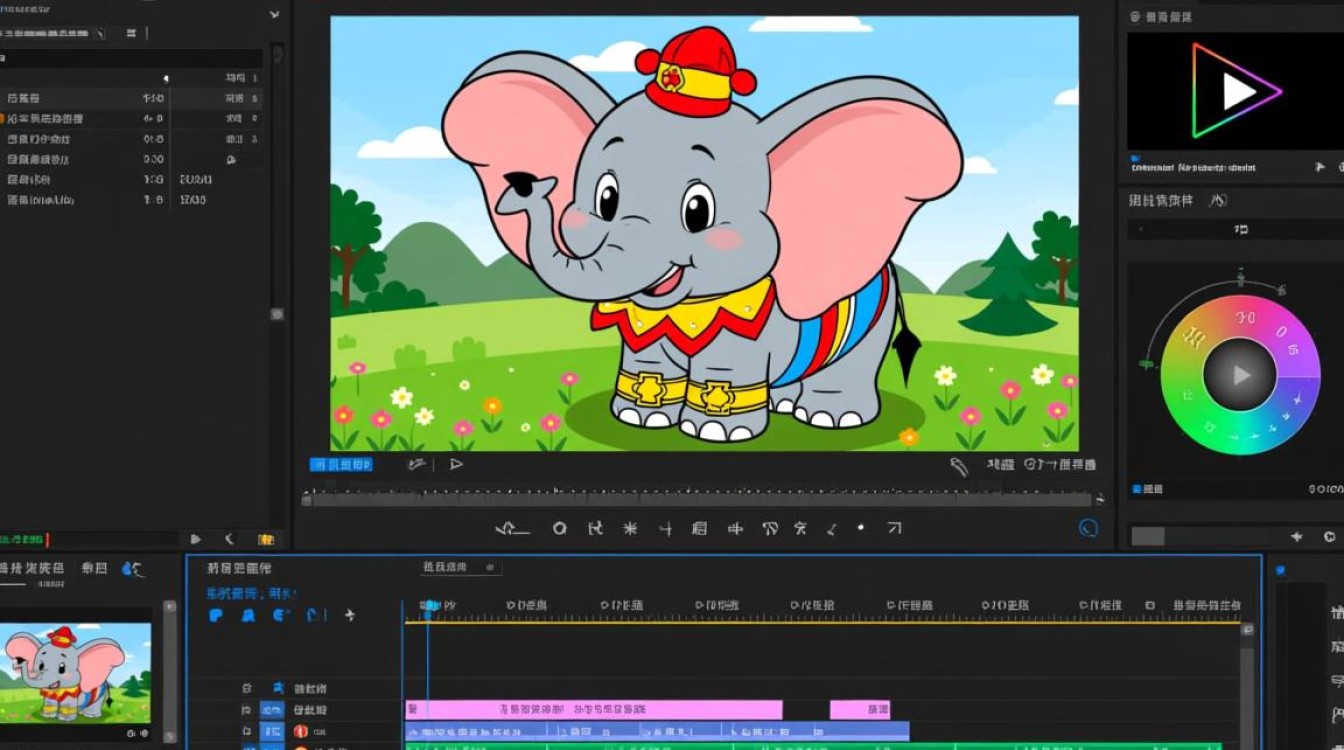Screen dimensions: 1344x750
Task: Play the clip in the top-right preview thumbnail
Action: (x=1238, y=91)
